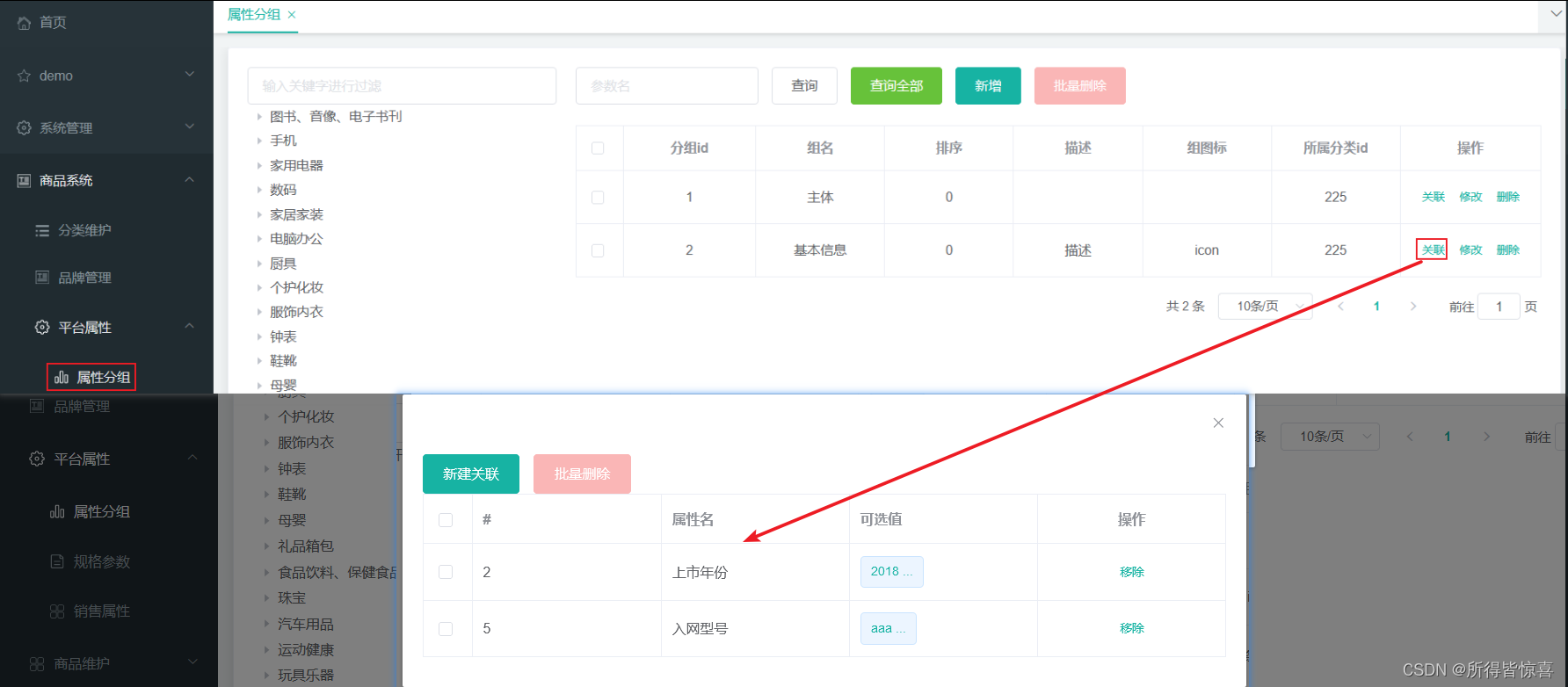Click 修改 link for group 主体

[1470, 198]
